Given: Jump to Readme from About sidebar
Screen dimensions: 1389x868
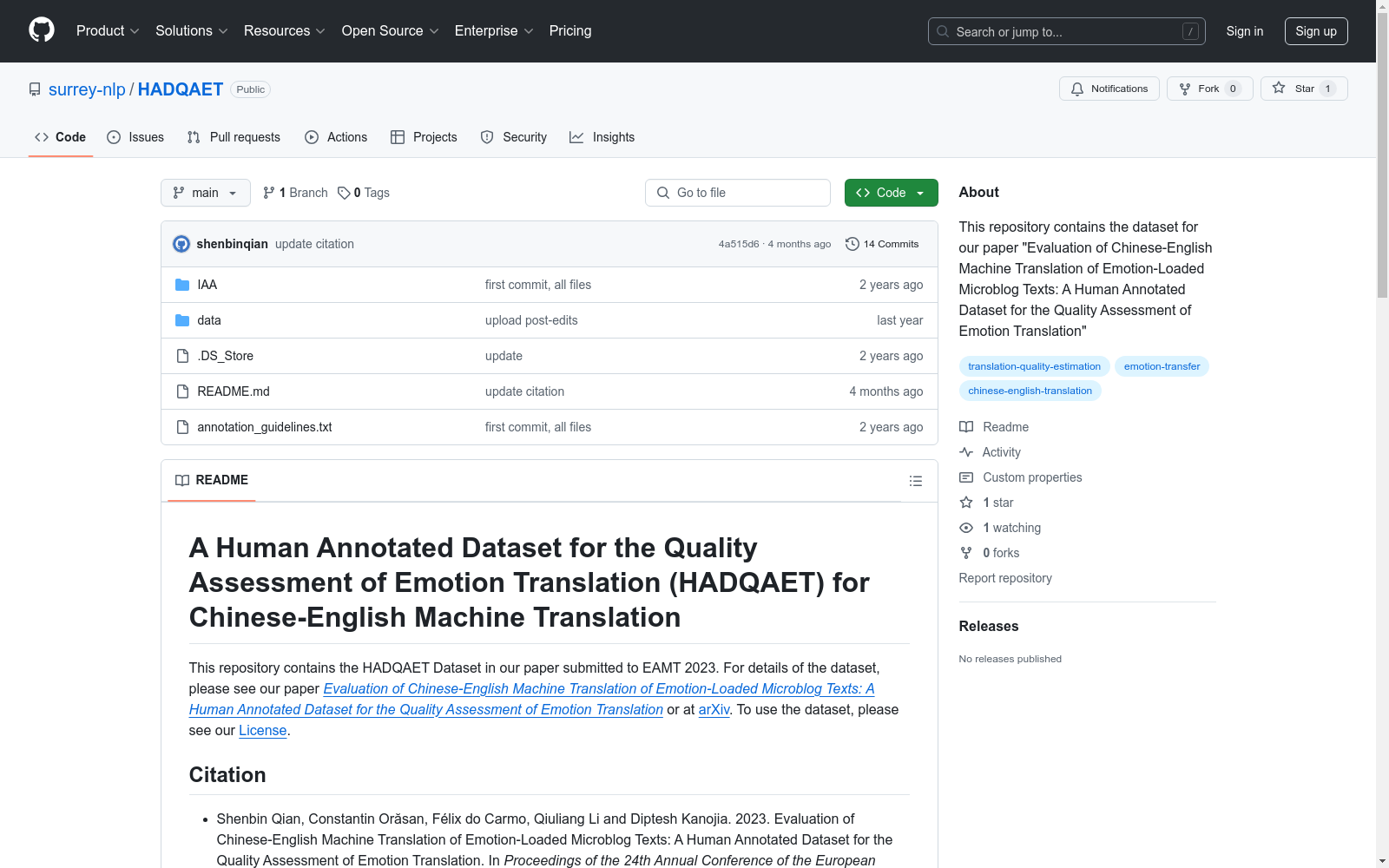Looking at the screenshot, I should (994, 427).
